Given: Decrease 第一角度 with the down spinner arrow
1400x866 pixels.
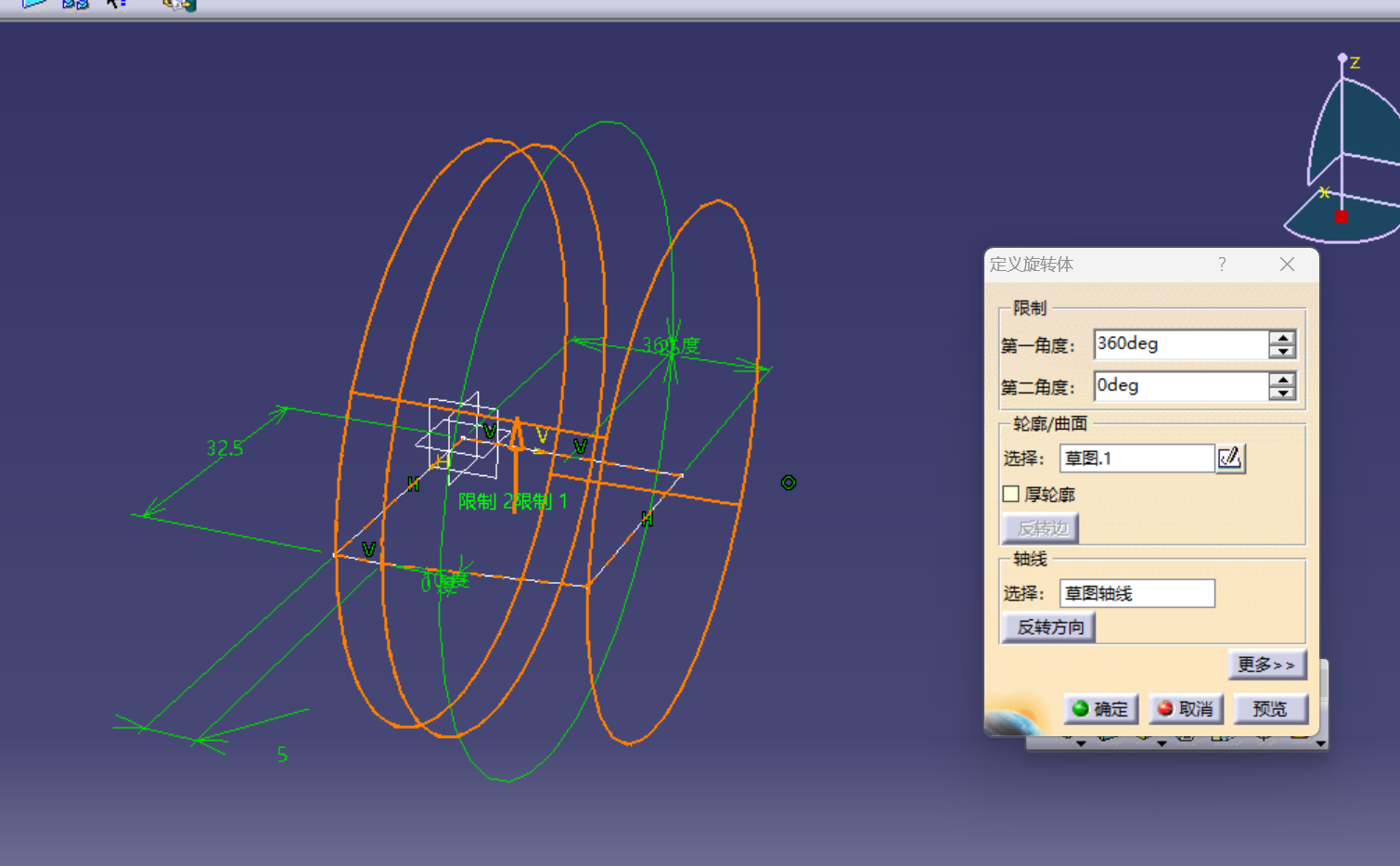Looking at the screenshot, I should (1282, 351).
